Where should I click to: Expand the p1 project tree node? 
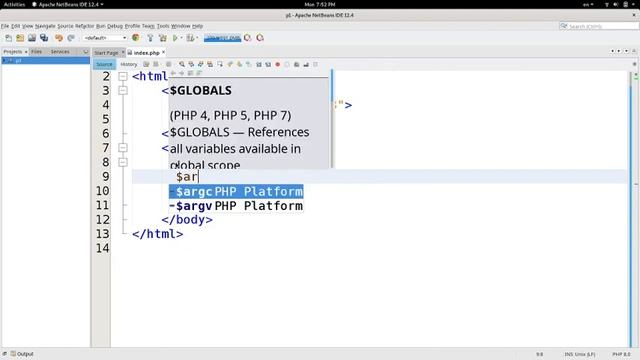(x=4, y=60)
